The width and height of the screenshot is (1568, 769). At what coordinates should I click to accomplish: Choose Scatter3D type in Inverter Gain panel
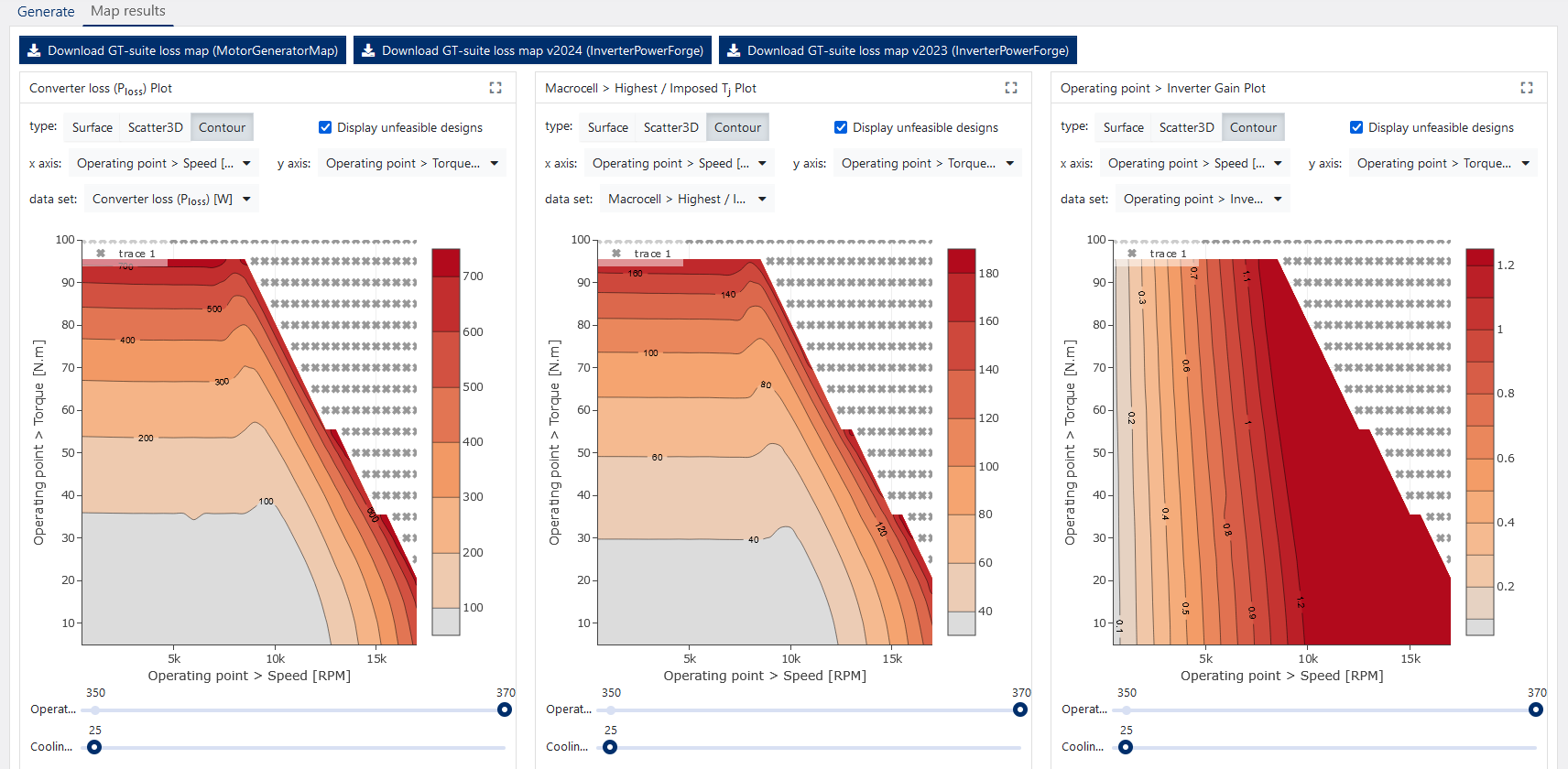1186,127
